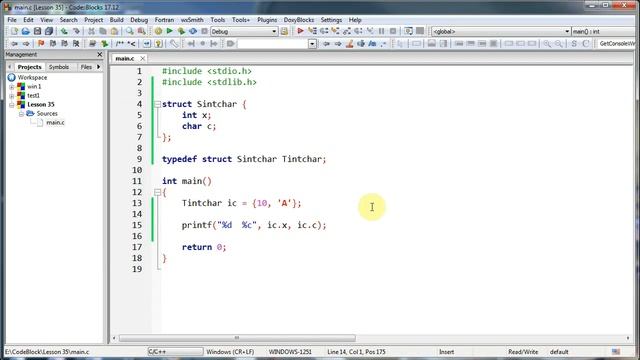Close the main.c editor tab
Image resolution: width=640 pixels, height=360 pixels.
pyautogui.click(x=142, y=59)
